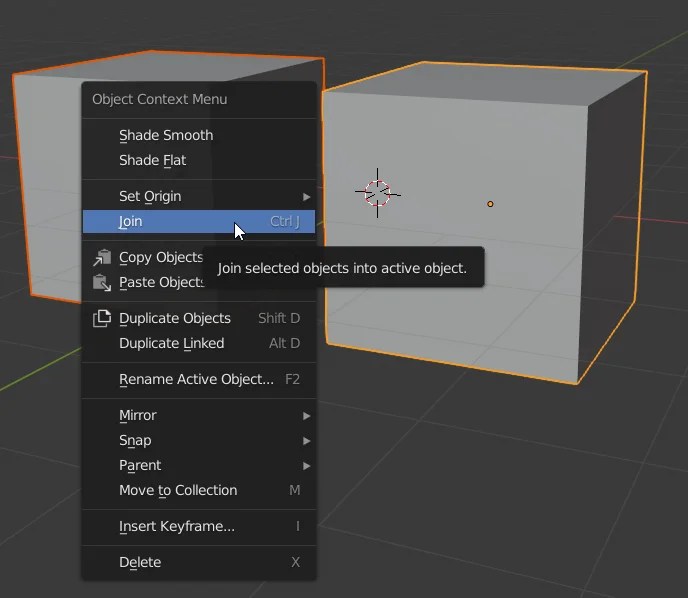This screenshot has height=598, width=688.
Task: Click the Alt D shortcut label
Action: 284,343
